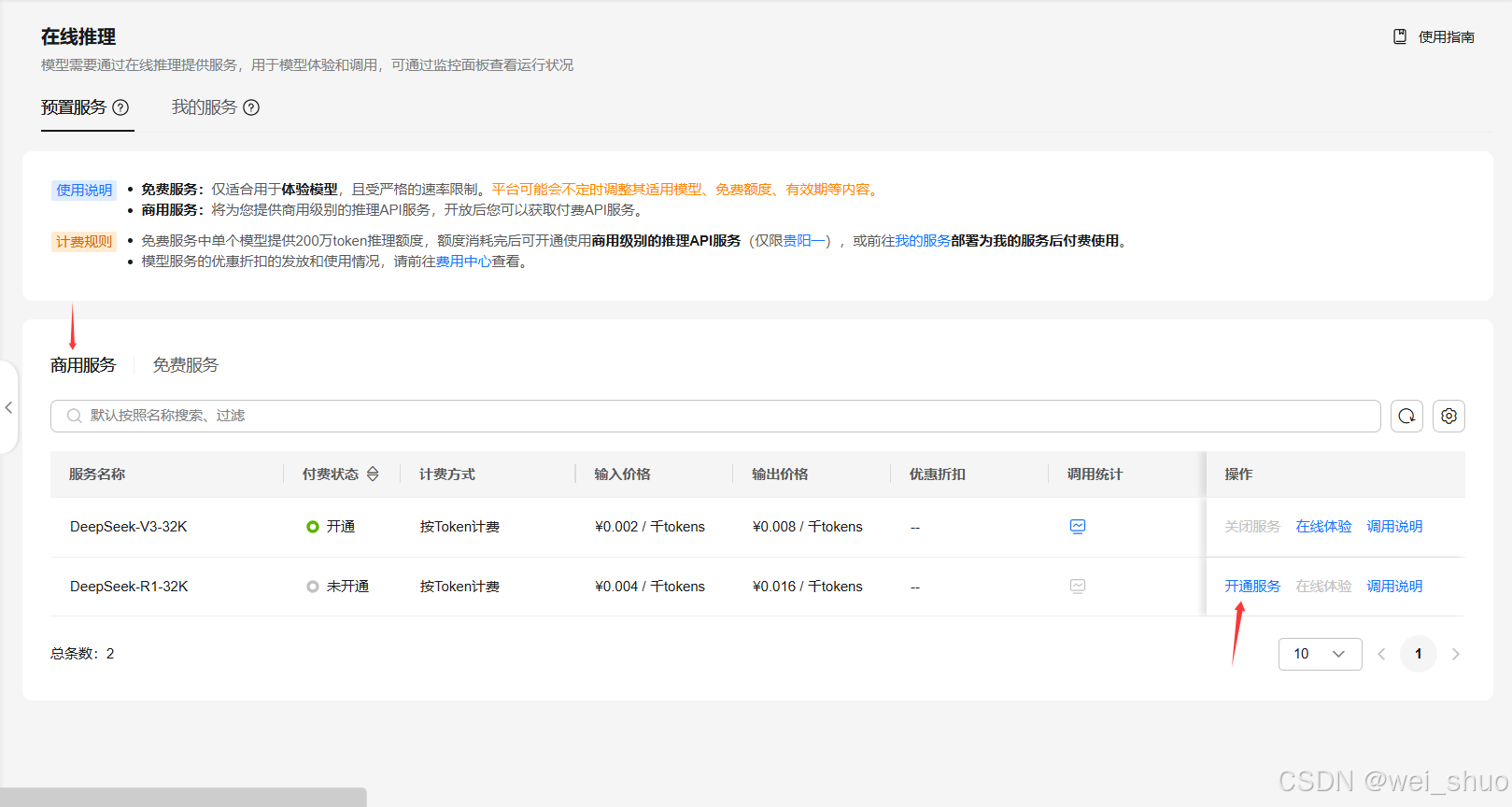Click help icon beside 预置服务 tab
The image size is (1512, 807).
click(120, 107)
